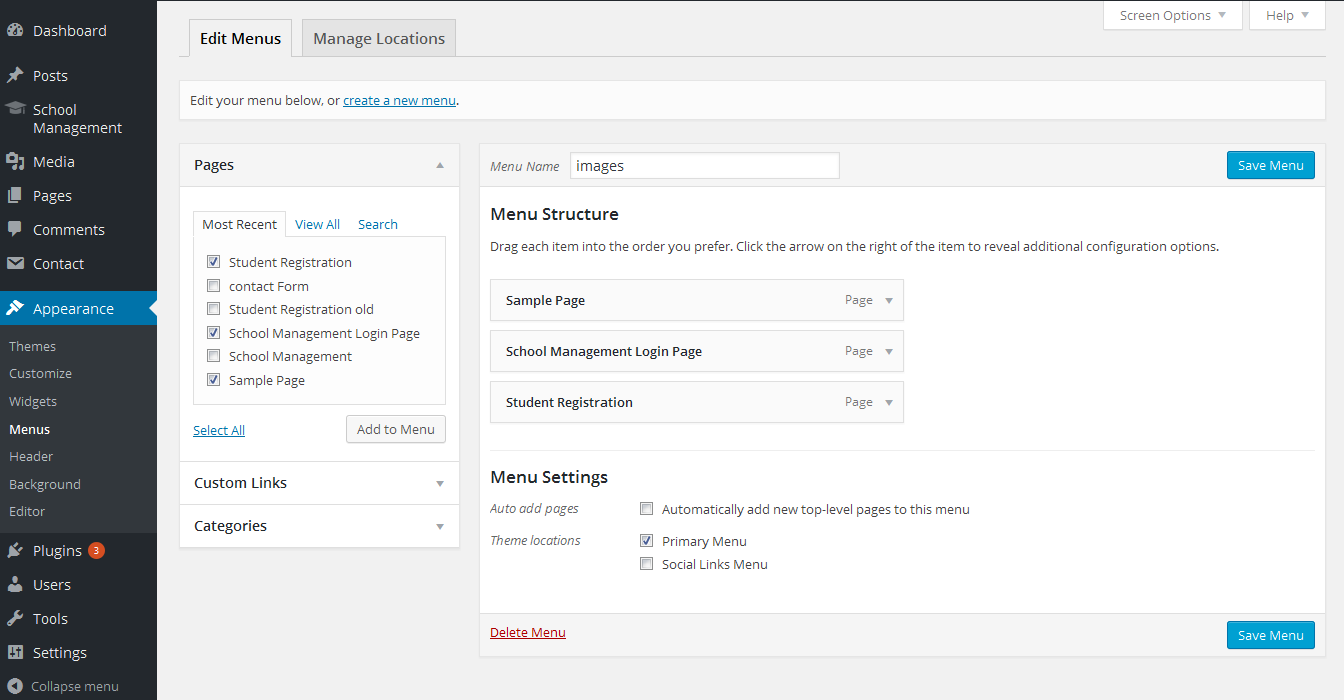Screen dimensions: 1344x700
Task: Click the Tools wrench icon
Action: pos(18,617)
